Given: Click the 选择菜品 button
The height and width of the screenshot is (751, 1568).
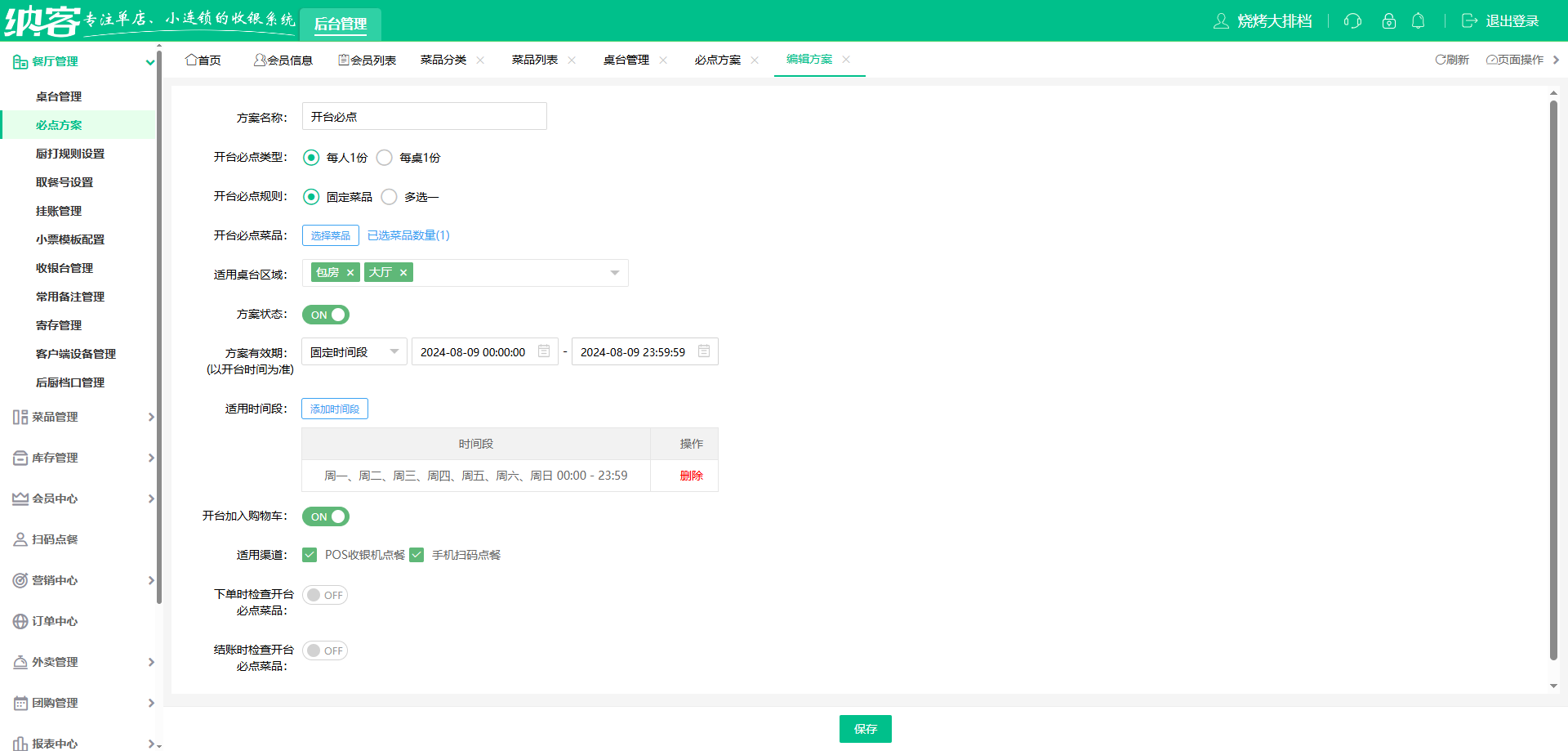Looking at the screenshot, I should (x=330, y=235).
